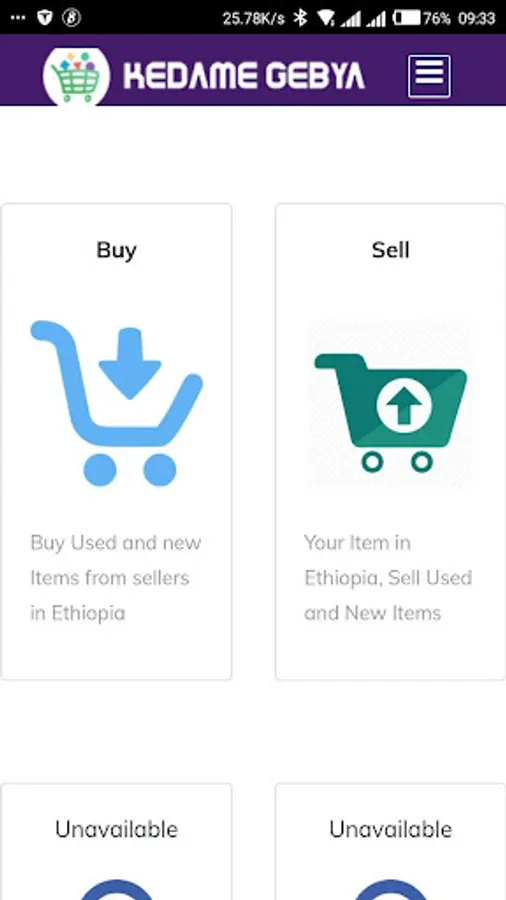Select the right Unavailable card title
Image resolution: width=506 pixels, height=900 pixels.
click(391, 829)
